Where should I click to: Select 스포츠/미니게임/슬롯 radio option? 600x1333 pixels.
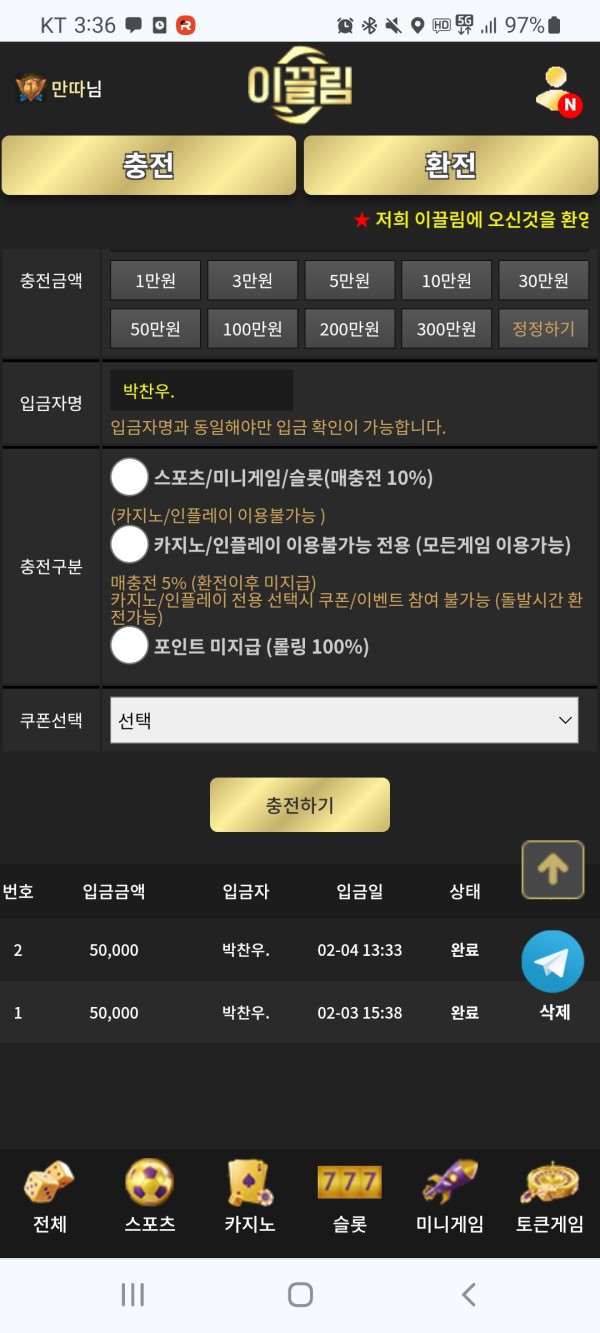[129, 478]
